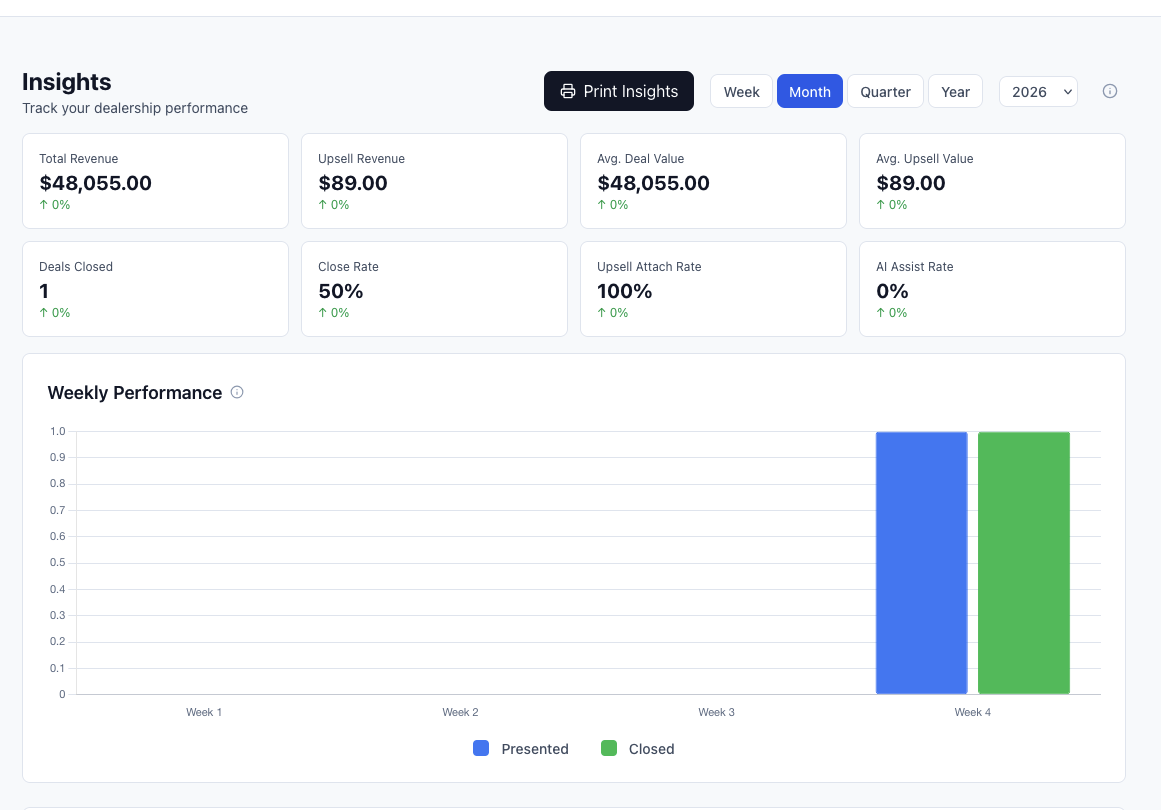Toggle the Month period selector
This screenshot has height=810, width=1161.
click(809, 91)
